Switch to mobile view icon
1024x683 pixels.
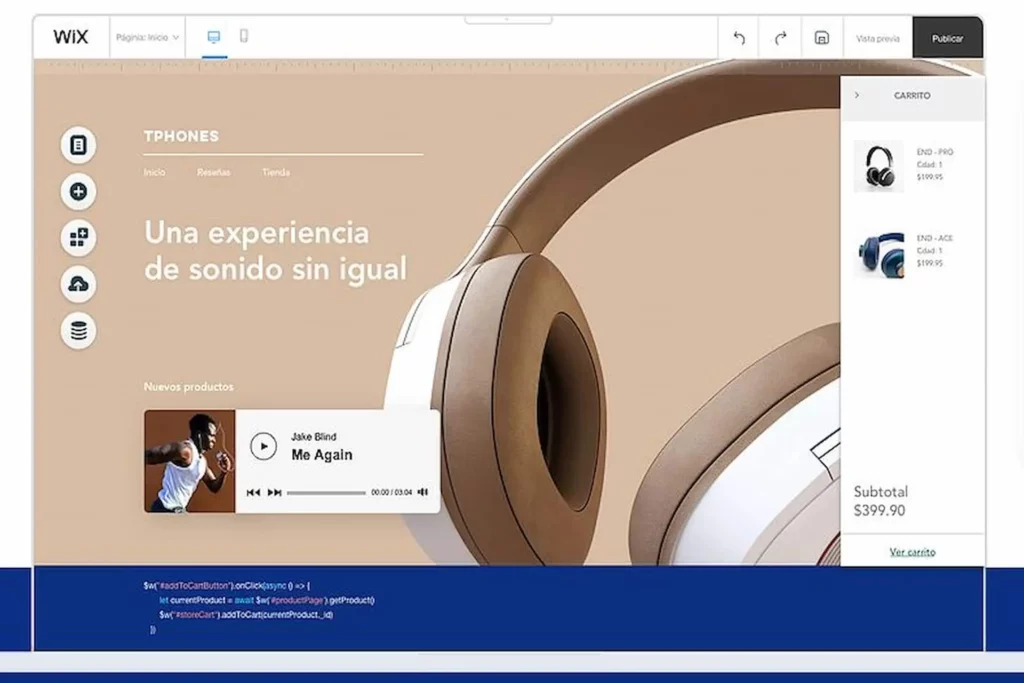244,36
